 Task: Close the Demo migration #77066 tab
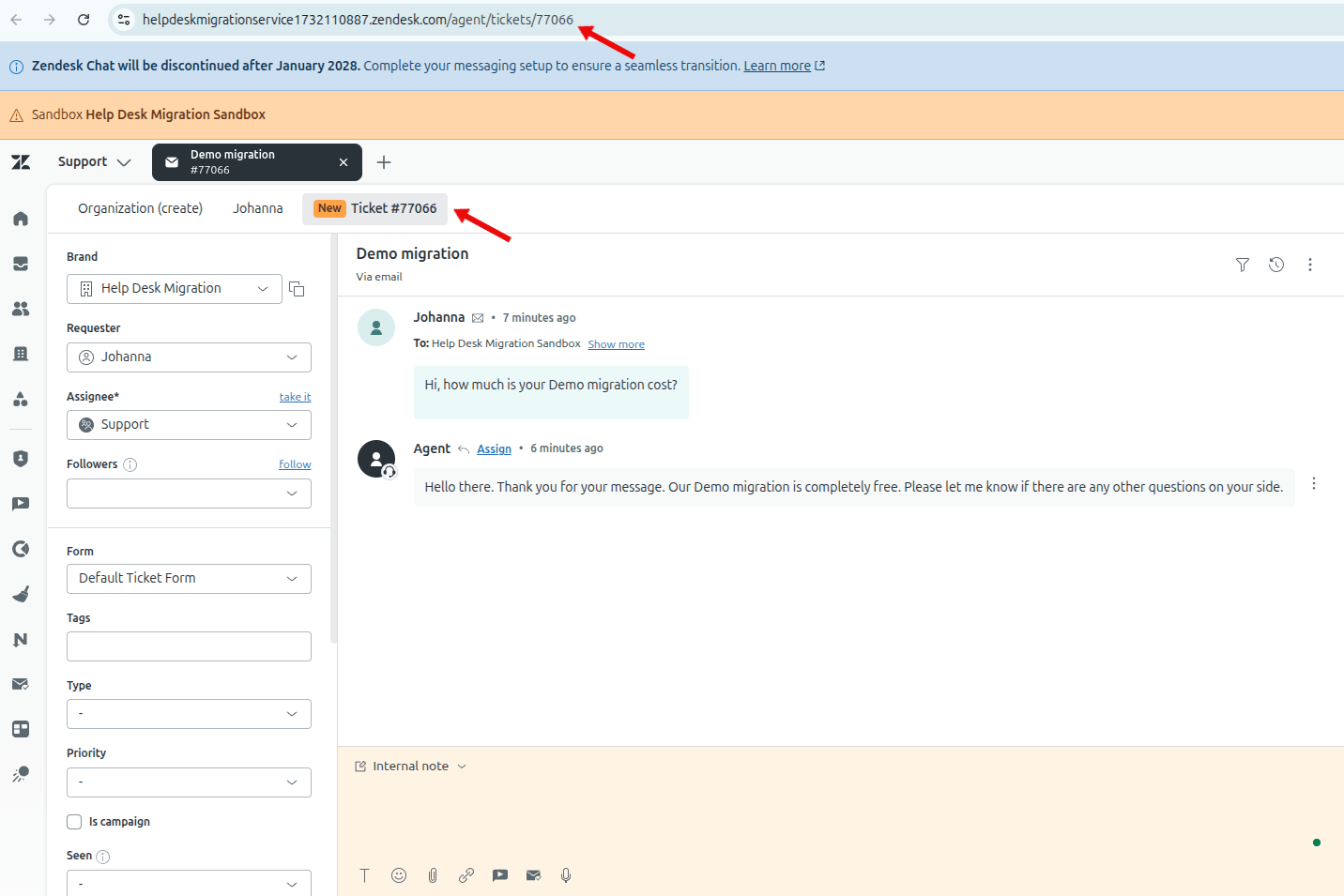344,162
